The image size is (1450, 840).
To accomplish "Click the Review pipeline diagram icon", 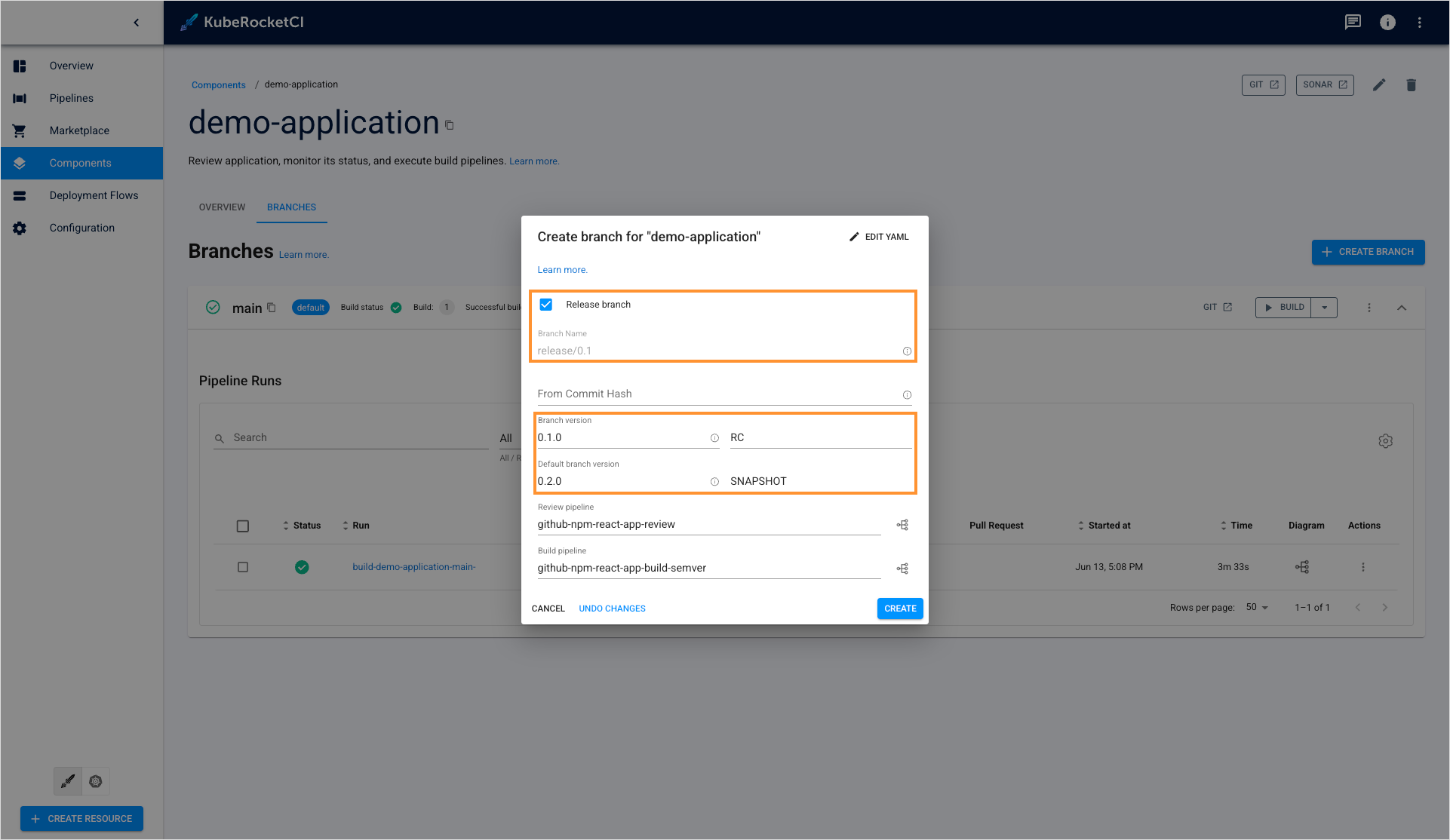I will tap(902, 525).
